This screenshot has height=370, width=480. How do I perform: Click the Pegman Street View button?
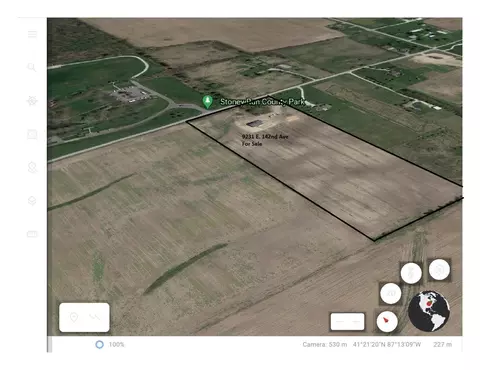[411, 273]
